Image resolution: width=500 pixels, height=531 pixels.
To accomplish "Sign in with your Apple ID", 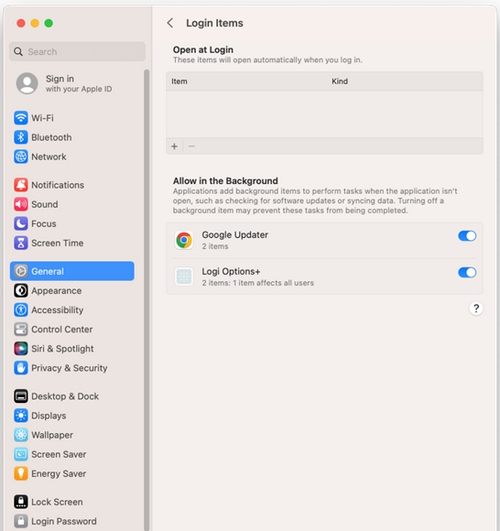I will [x=64, y=83].
